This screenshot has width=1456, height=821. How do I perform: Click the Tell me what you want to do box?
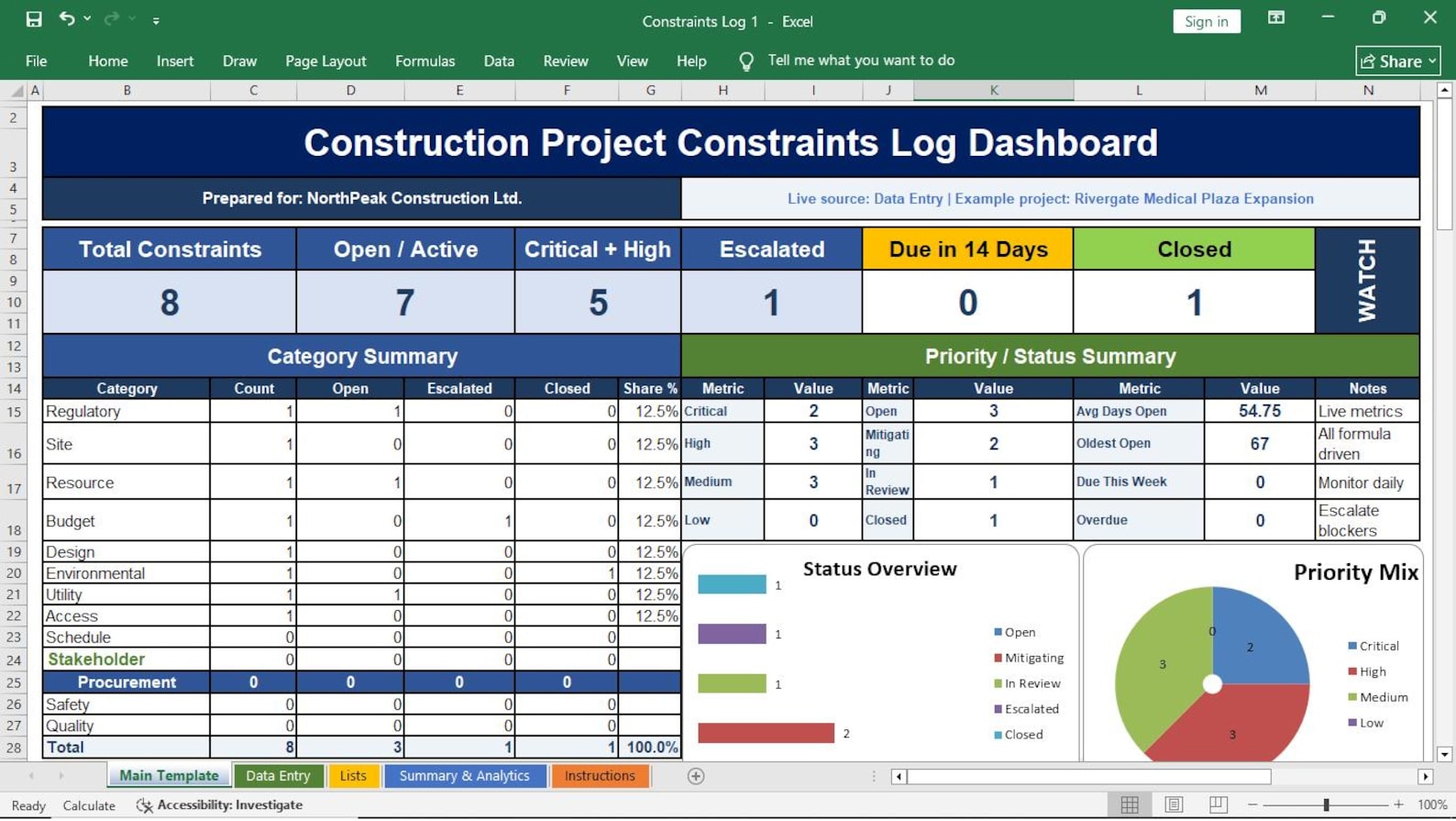pos(861,61)
